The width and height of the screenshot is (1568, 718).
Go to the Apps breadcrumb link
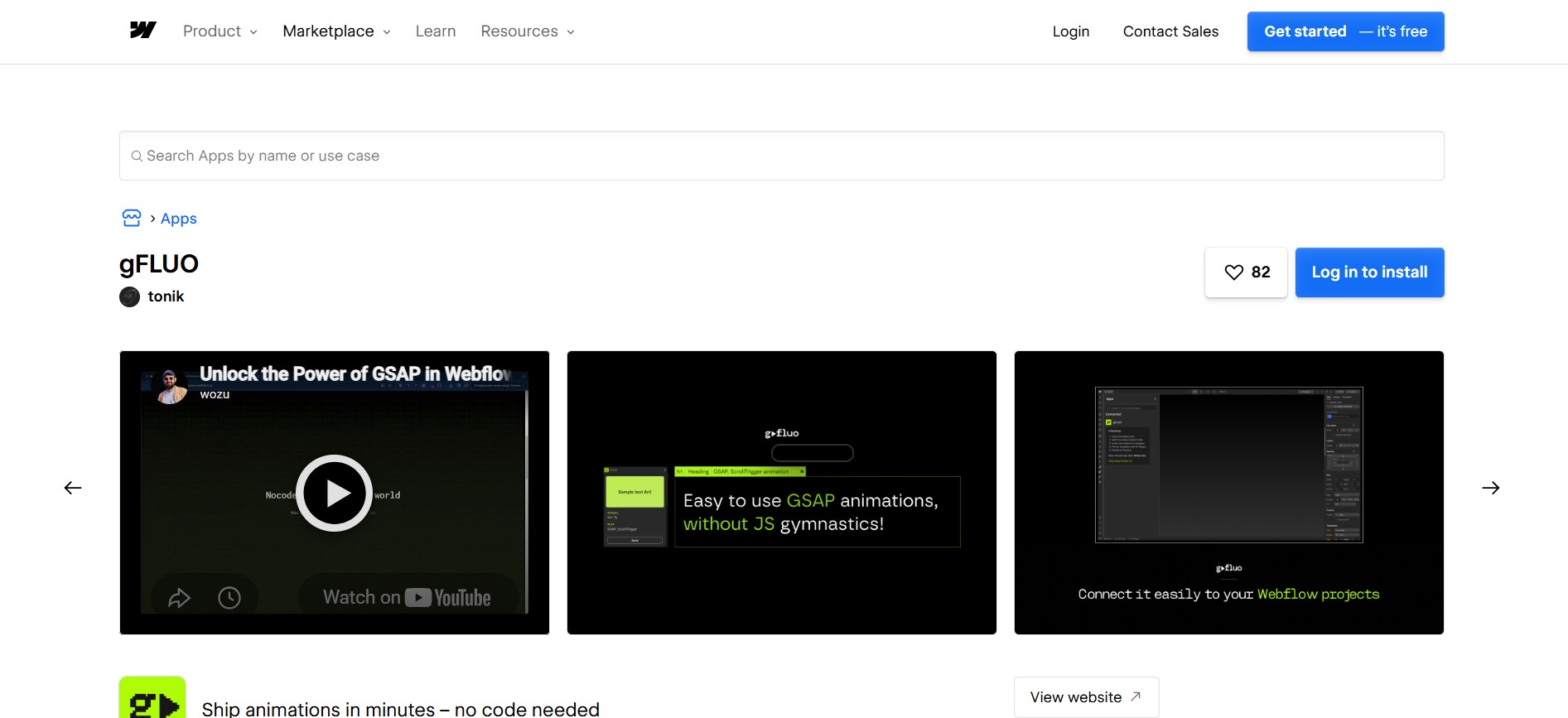coord(179,219)
